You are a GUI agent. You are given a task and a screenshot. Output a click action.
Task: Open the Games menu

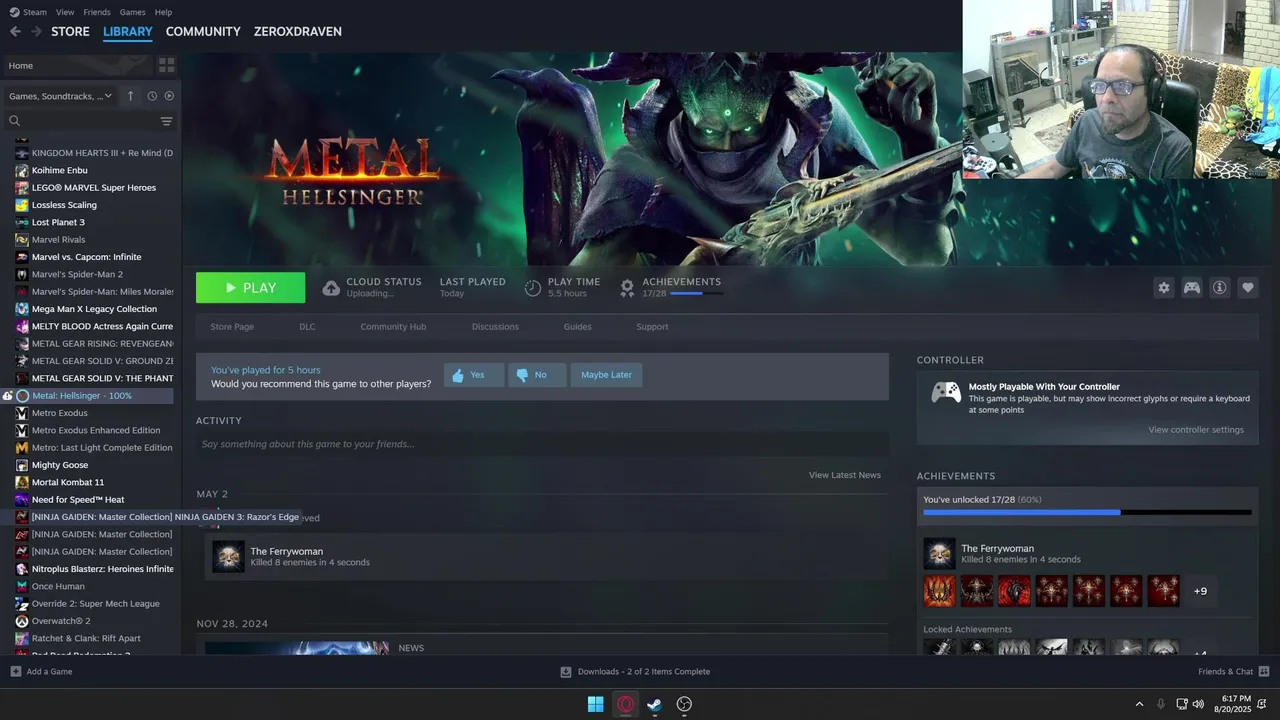(132, 12)
